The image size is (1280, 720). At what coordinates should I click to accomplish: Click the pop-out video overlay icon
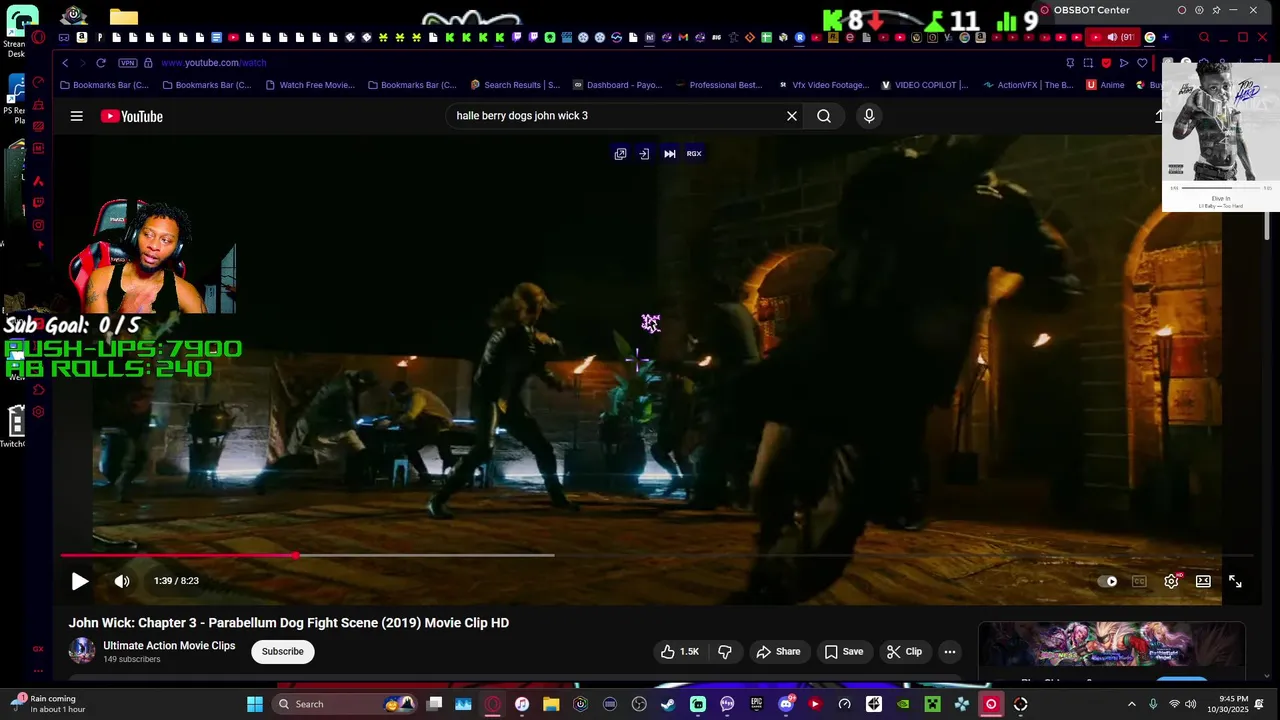[x=620, y=154]
